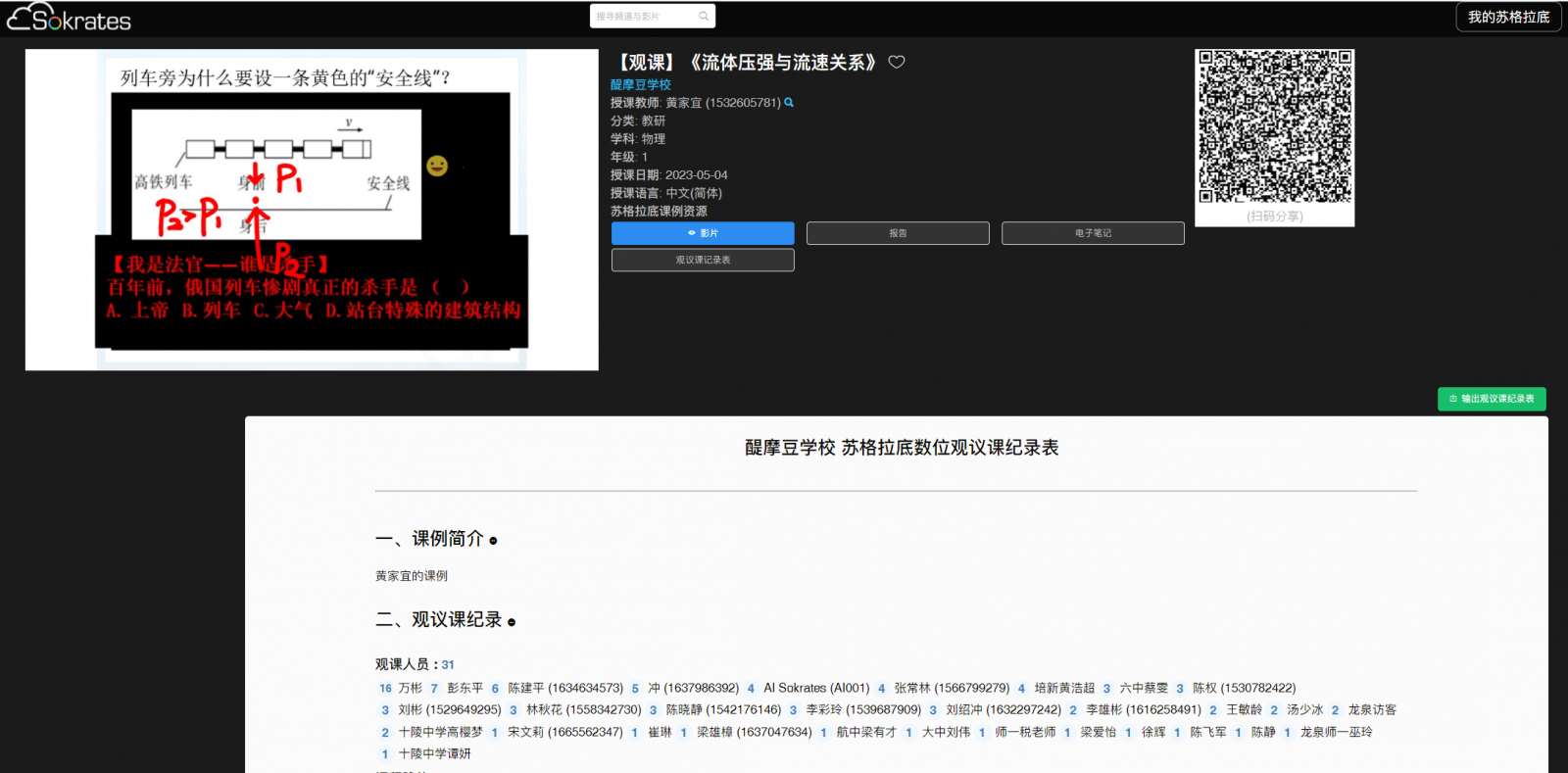Screen dimensions: 1568x773
Task: Click the search magnifier in the top bar
Action: pyautogui.click(x=704, y=17)
